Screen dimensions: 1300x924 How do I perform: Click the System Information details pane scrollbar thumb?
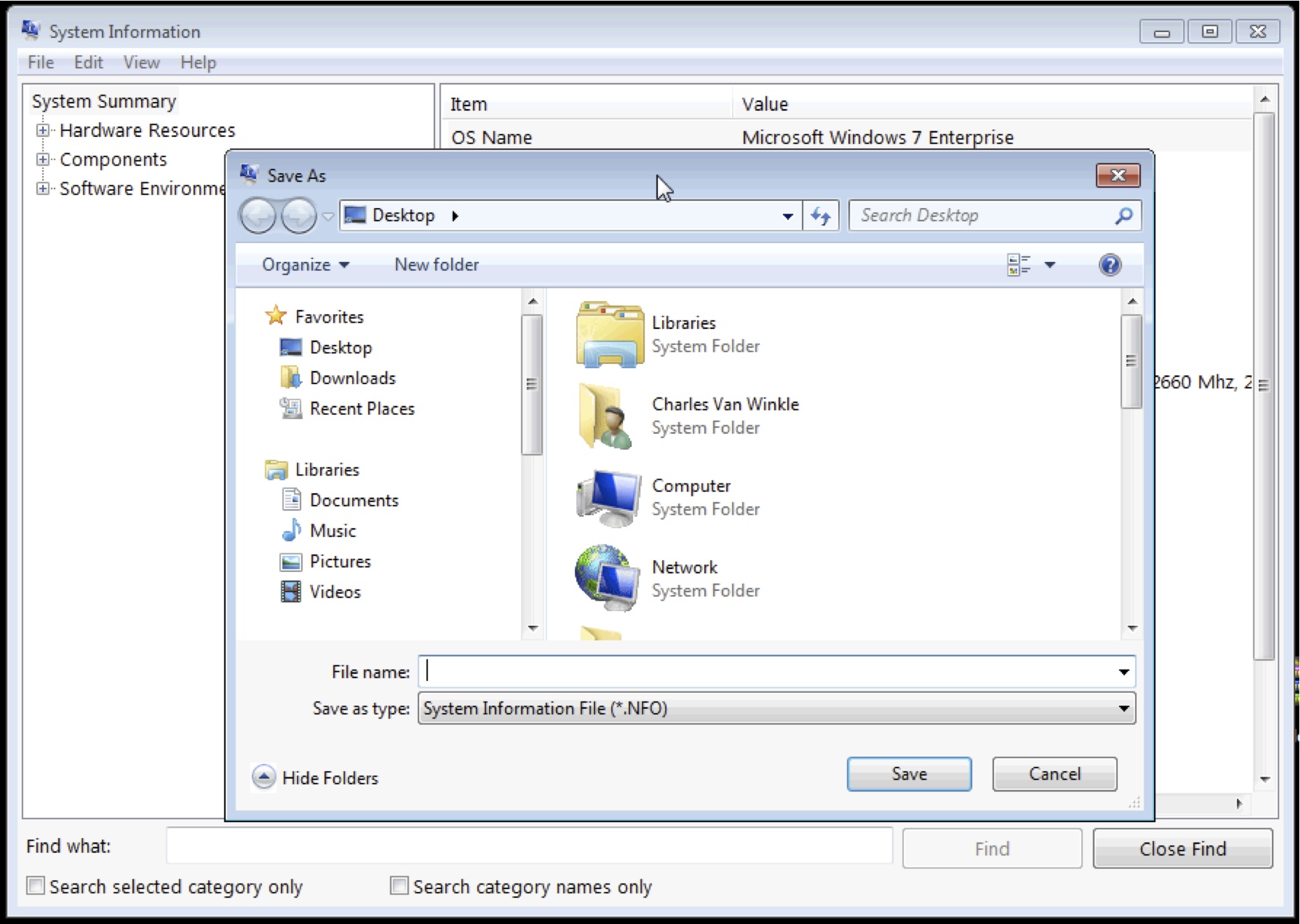pyautogui.click(x=1264, y=386)
